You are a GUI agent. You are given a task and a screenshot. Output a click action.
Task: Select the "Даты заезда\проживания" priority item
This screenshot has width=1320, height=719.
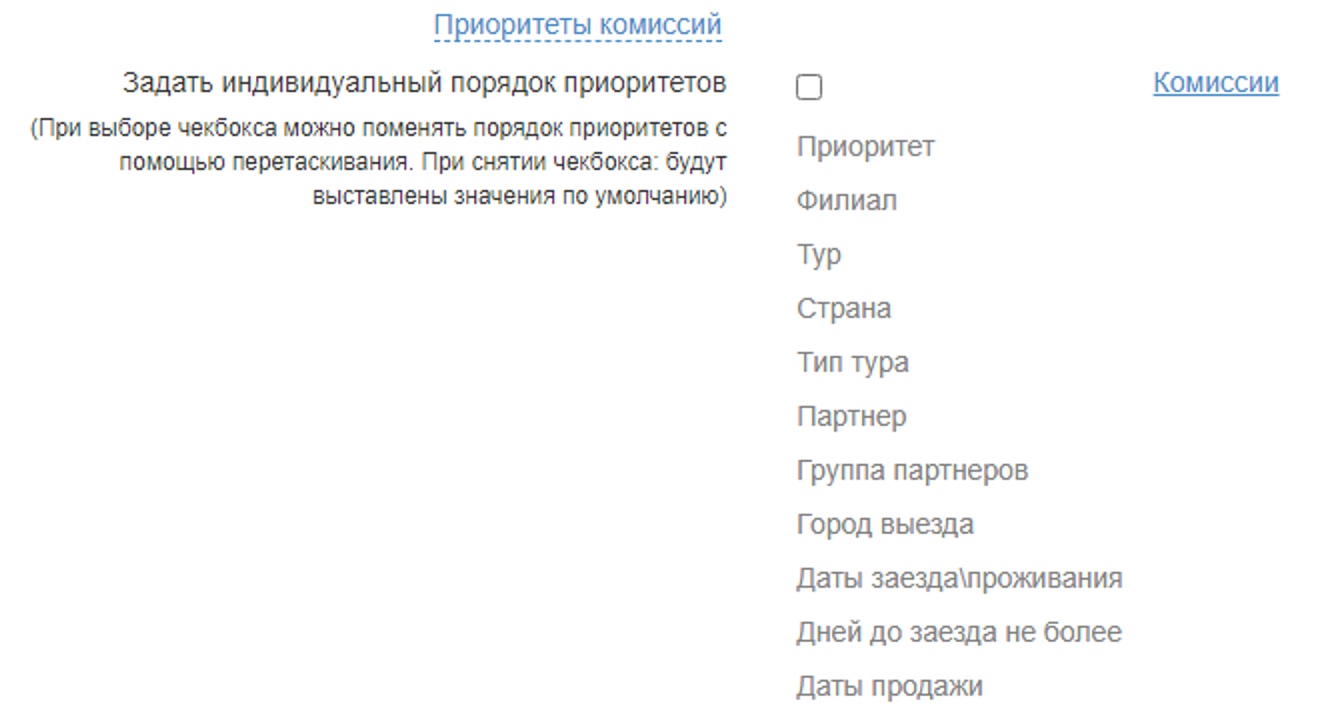point(959,579)
